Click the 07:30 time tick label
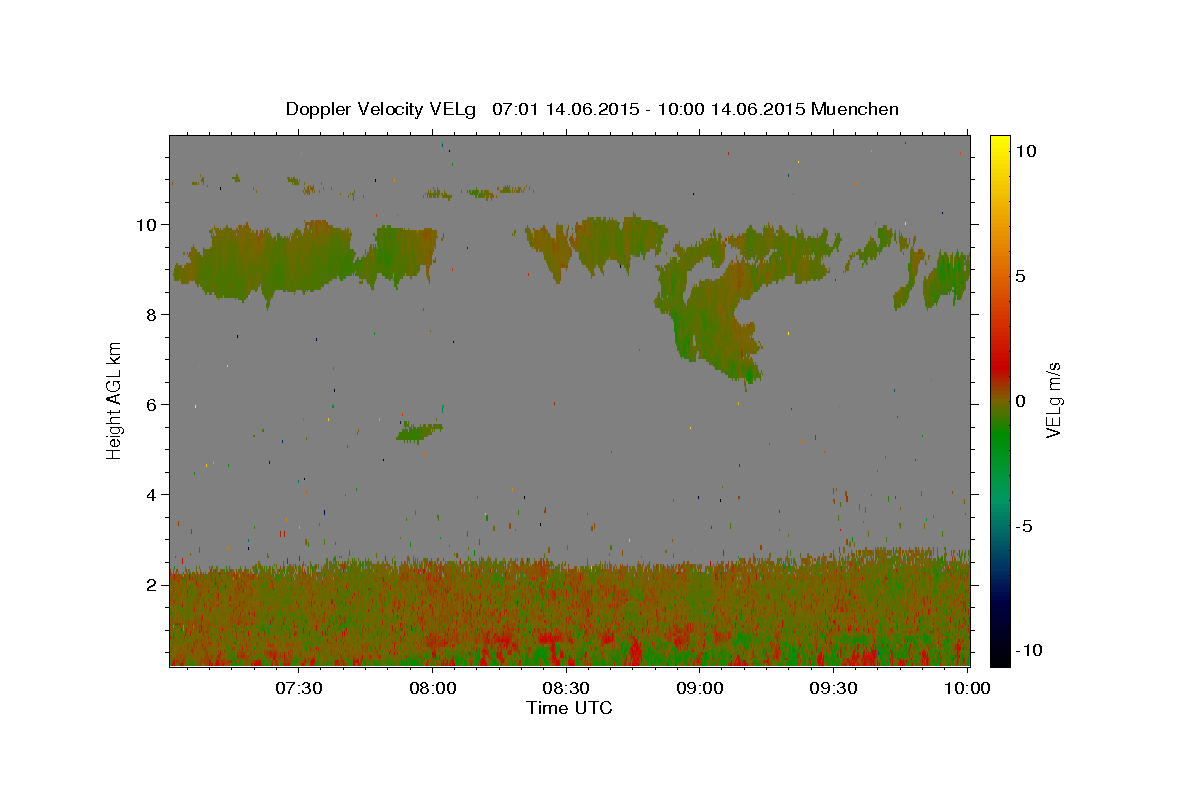Viewport: 1200px width, 800px height. pyautogui.click(x=300, y=688)
